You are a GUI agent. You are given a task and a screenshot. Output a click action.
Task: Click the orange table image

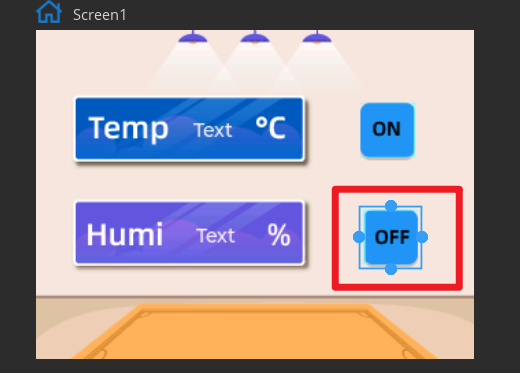pos(255,332)
